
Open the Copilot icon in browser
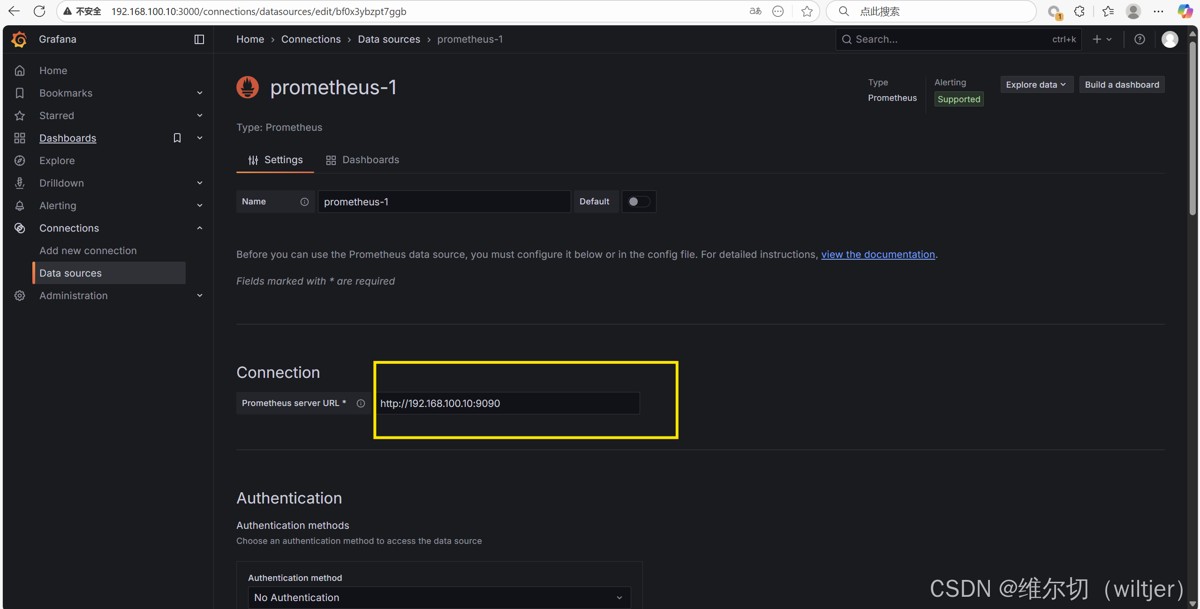(1185, 11)
